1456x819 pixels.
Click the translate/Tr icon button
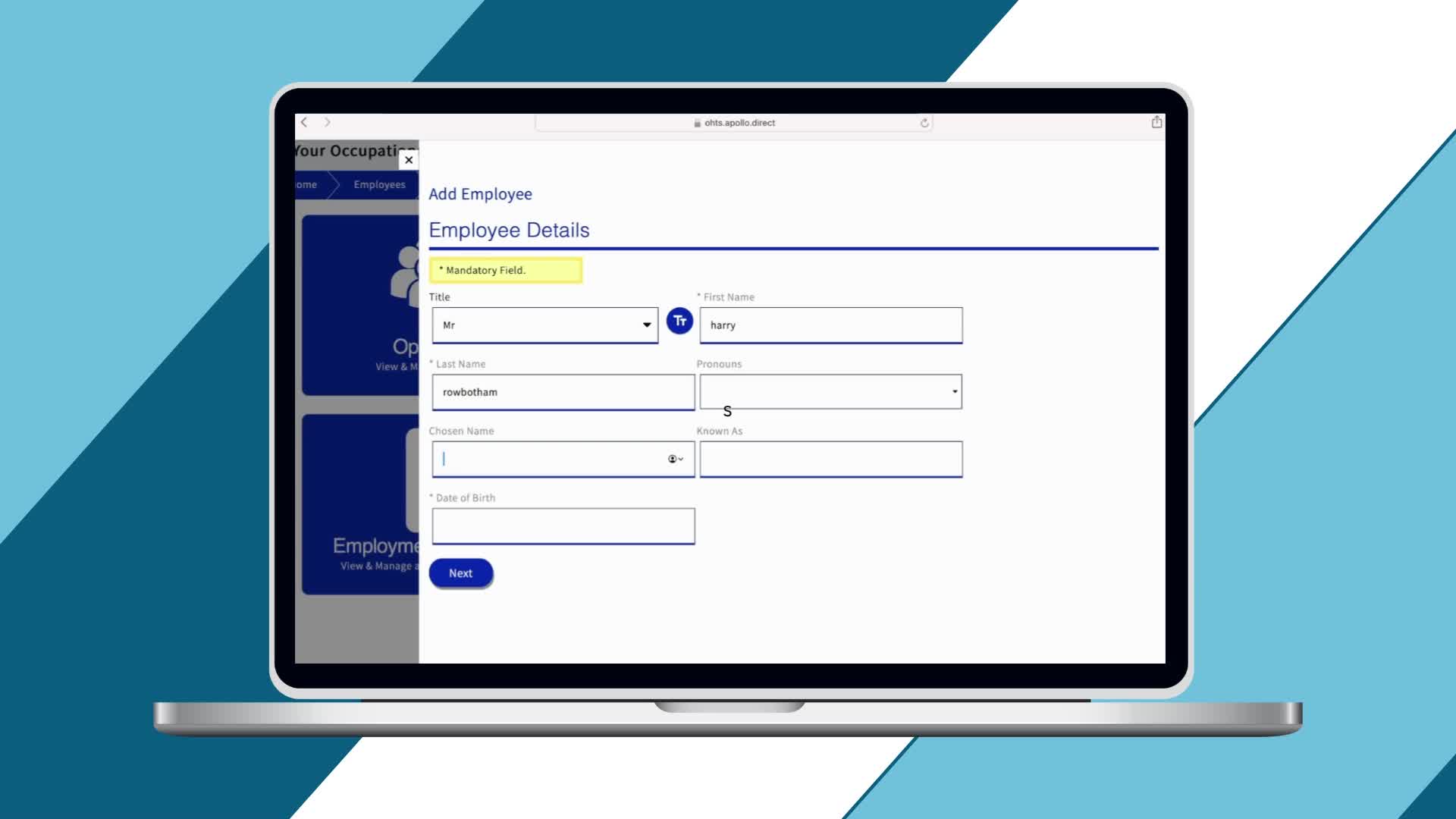click(679, 321)
